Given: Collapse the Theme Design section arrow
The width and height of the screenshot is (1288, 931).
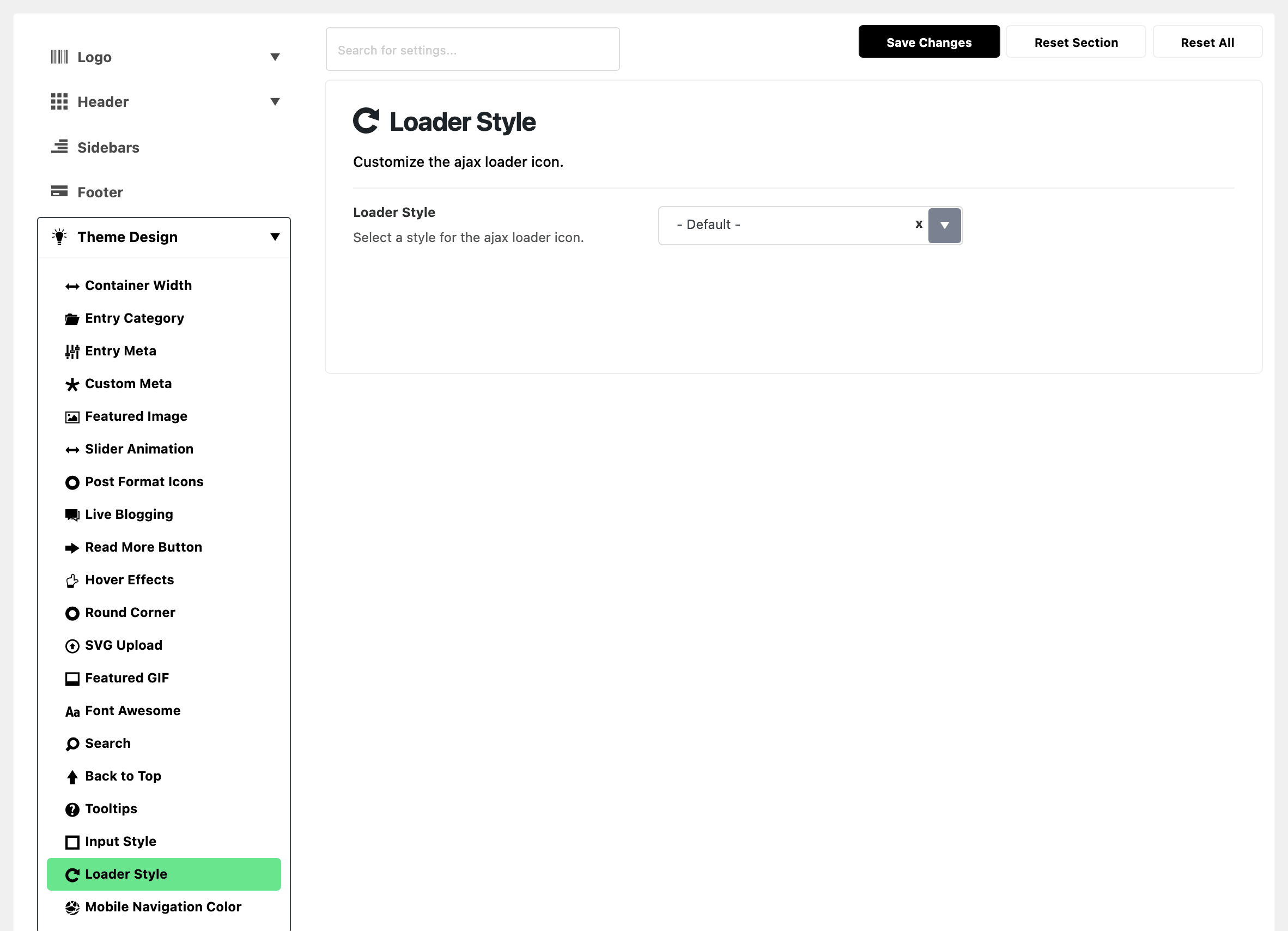Looking at the screenshot, I should (275, 237).
